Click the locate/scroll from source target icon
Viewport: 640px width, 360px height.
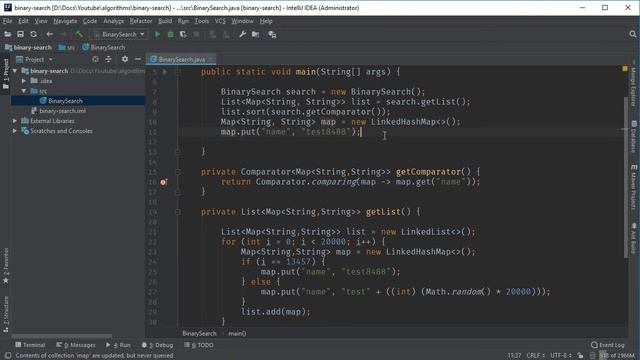click(x=95, y=59)
